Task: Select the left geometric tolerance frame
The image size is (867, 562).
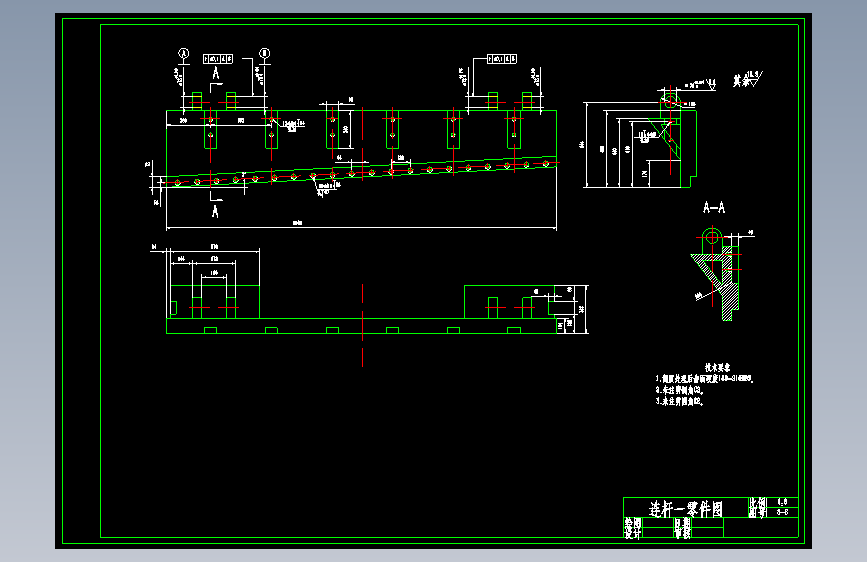Action: (218, 59)
